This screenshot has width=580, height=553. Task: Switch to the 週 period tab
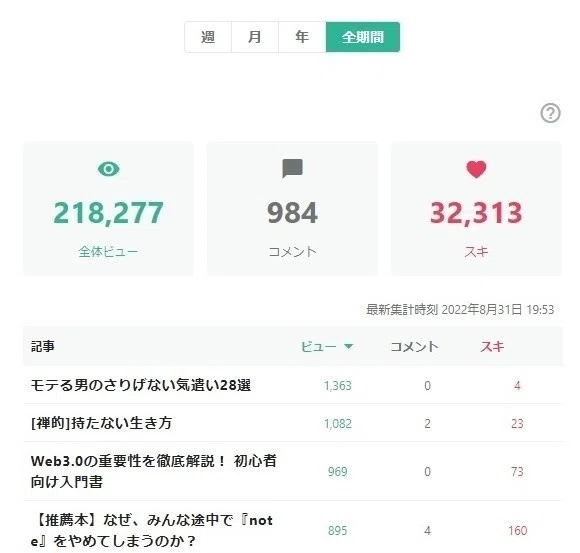(208, 37)
